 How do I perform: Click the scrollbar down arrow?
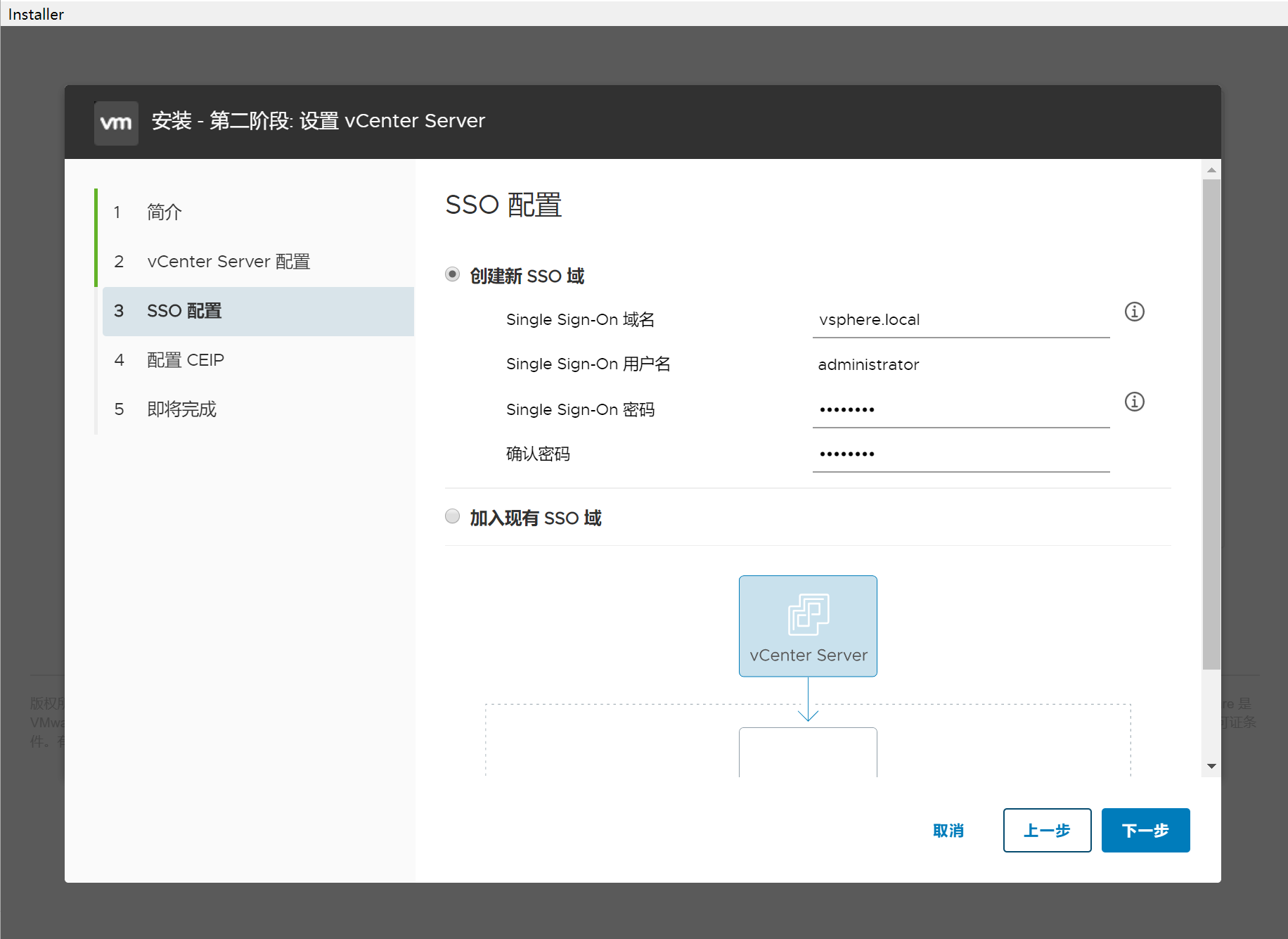[x=1211, y=766]
